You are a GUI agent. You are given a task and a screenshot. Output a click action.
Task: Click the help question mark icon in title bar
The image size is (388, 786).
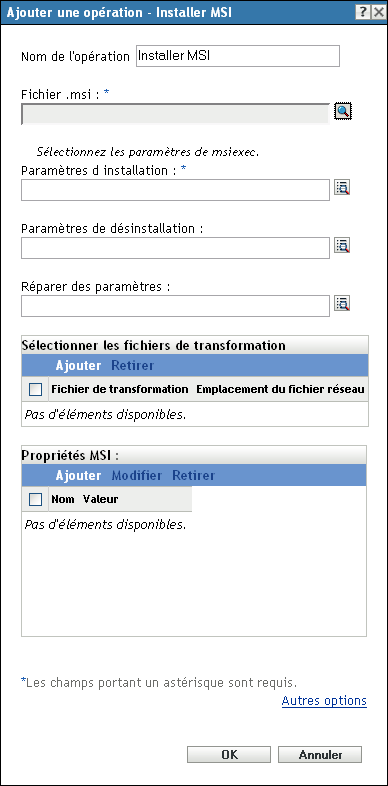[363, 12]
